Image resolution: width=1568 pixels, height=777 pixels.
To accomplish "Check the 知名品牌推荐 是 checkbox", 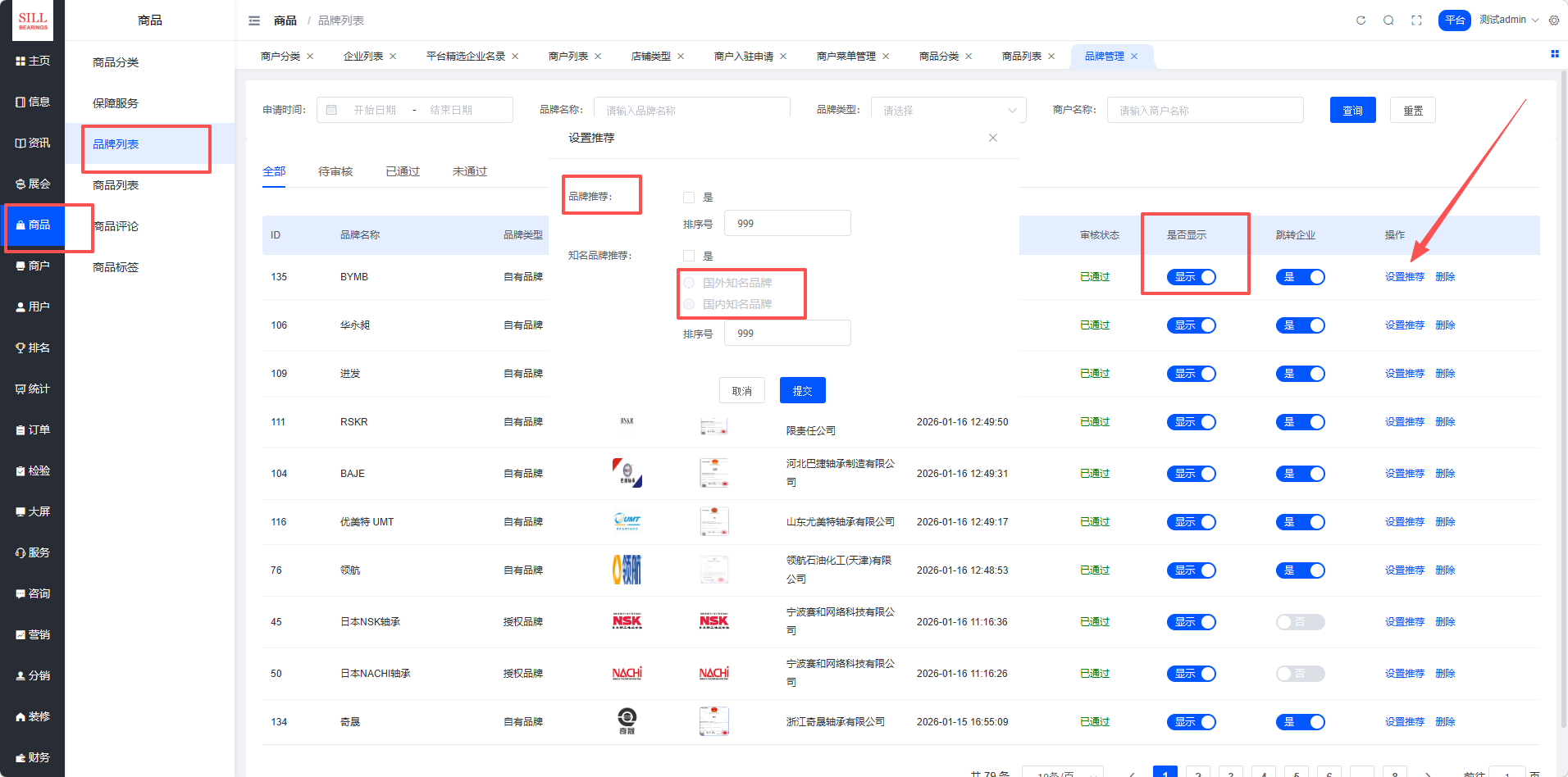I will [689, 256].
